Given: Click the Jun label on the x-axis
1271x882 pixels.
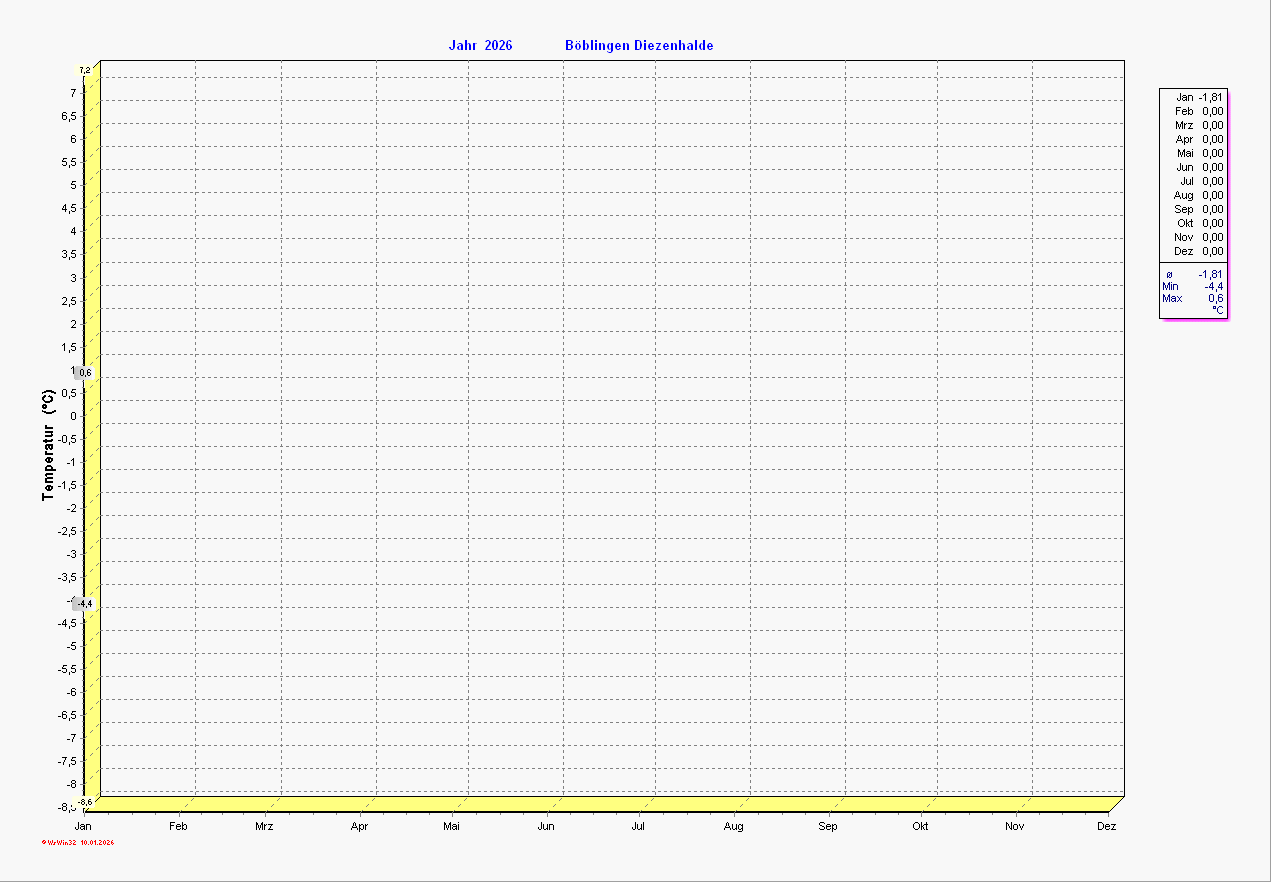Looking at the screenshot, I should 546,826.
